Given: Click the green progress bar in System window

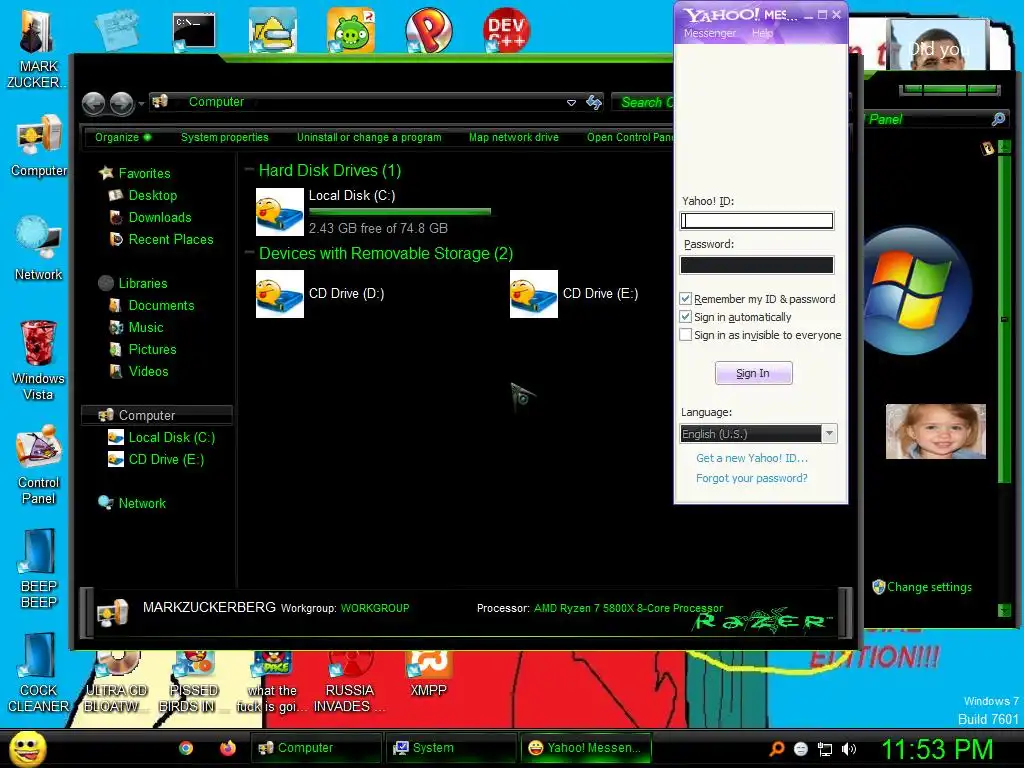Looking at the screenshot, I should click(x=950, y=89).
